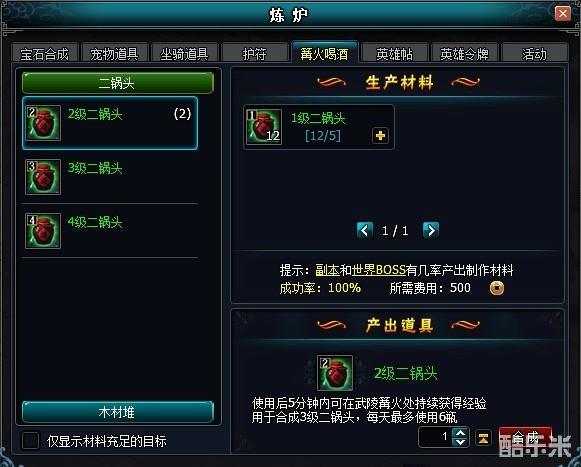This screenshot has height=467, width=581.
Task: Go to previous materials page arrow
Action: coord(365,230)
